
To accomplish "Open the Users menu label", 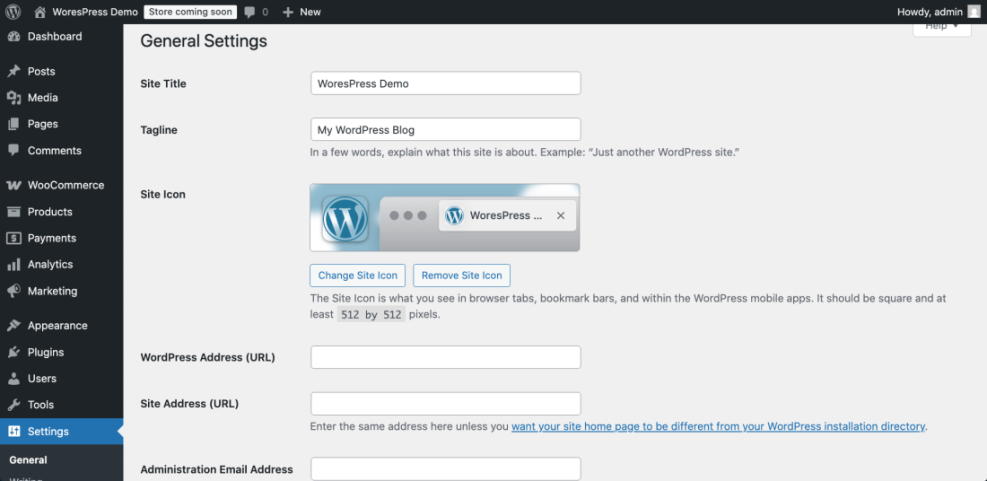I will 42,378.
